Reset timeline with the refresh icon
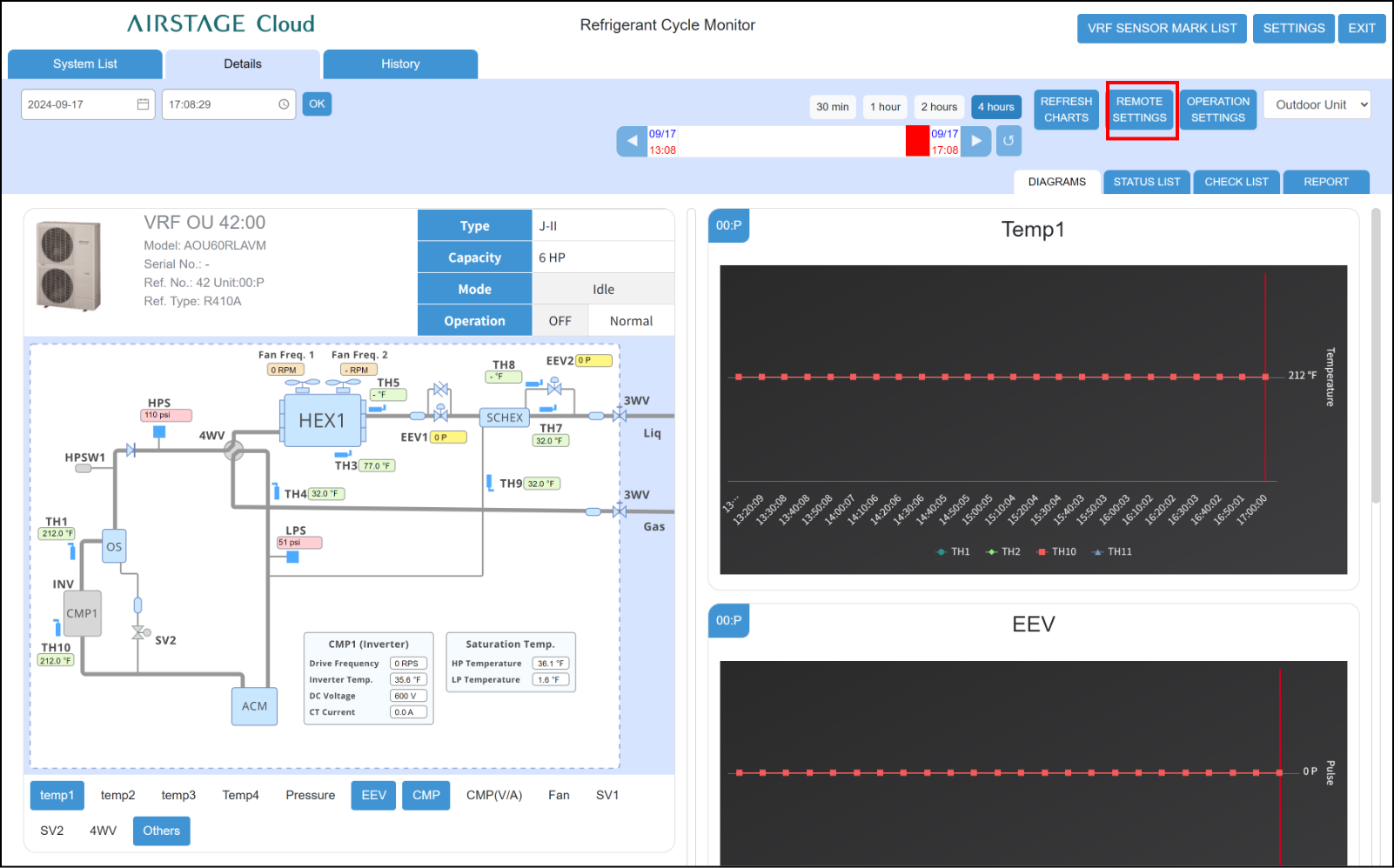1394x868 pixels. click(1009, 141)
